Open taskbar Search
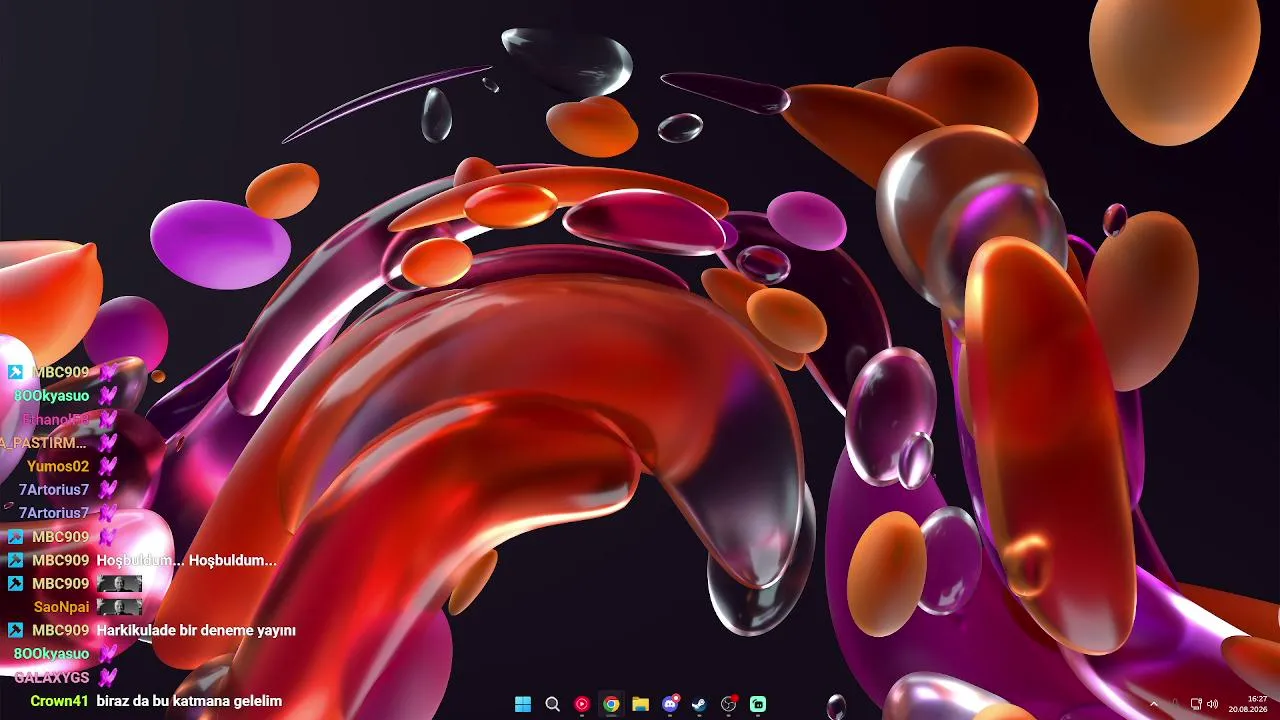 pos(552,704)
